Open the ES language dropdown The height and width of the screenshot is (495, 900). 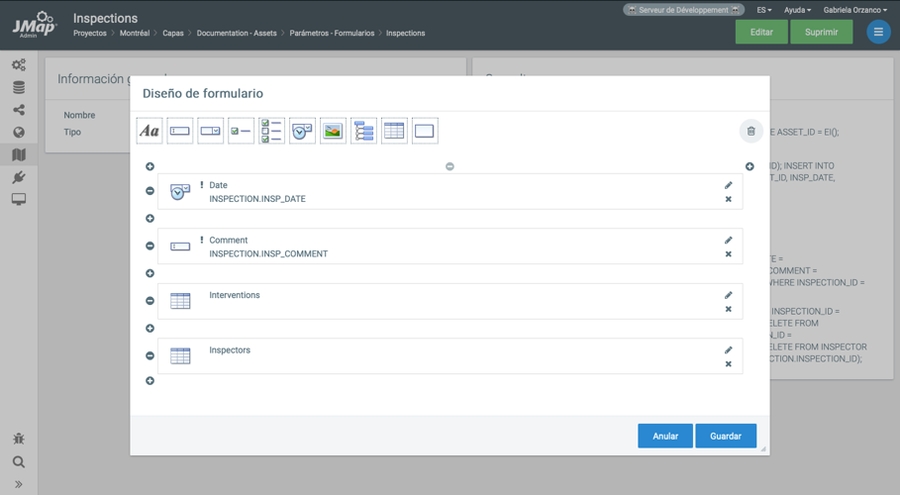(x=764, y=9)
